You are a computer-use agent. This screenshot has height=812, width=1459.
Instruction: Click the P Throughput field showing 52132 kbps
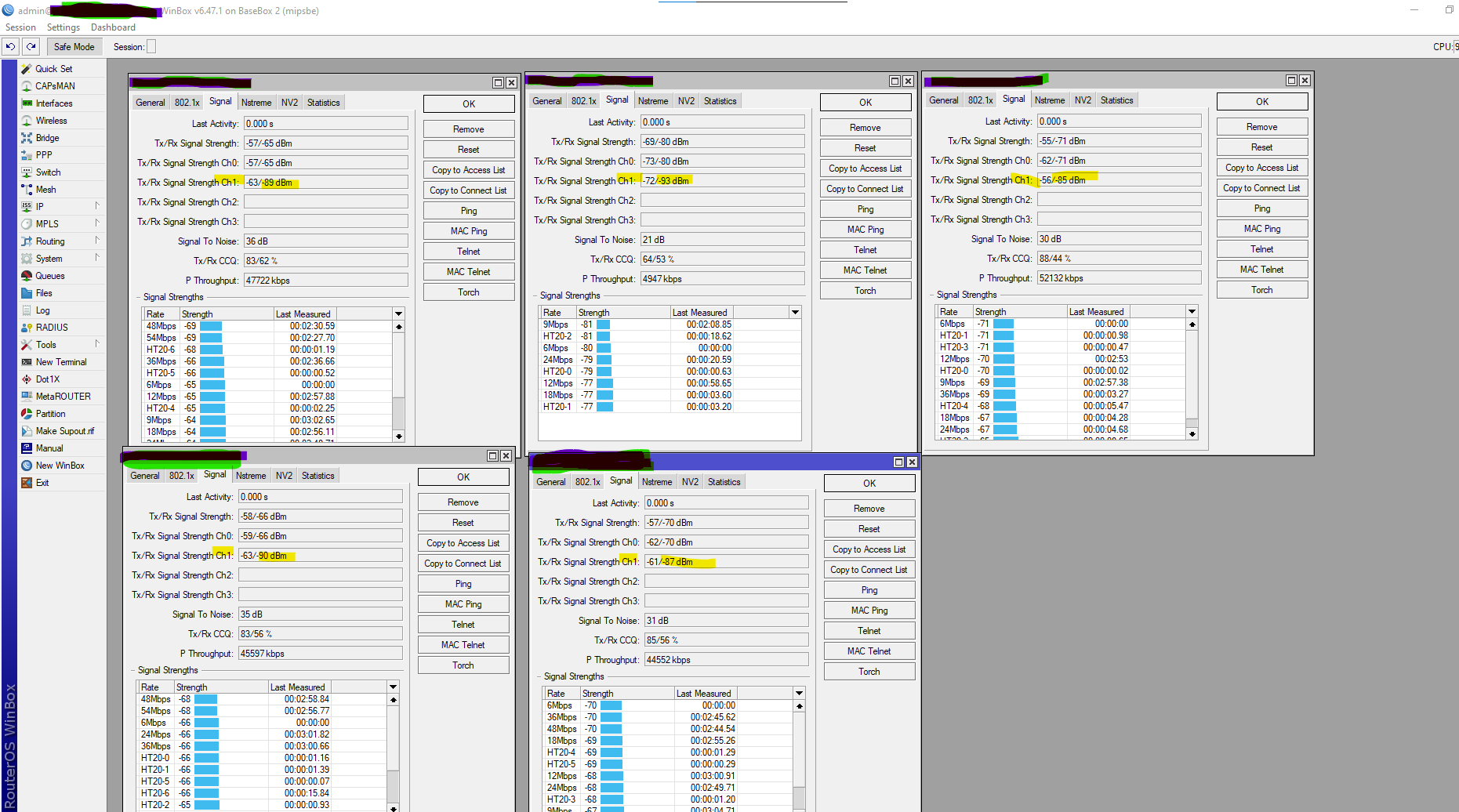(x=1120, y=278)
